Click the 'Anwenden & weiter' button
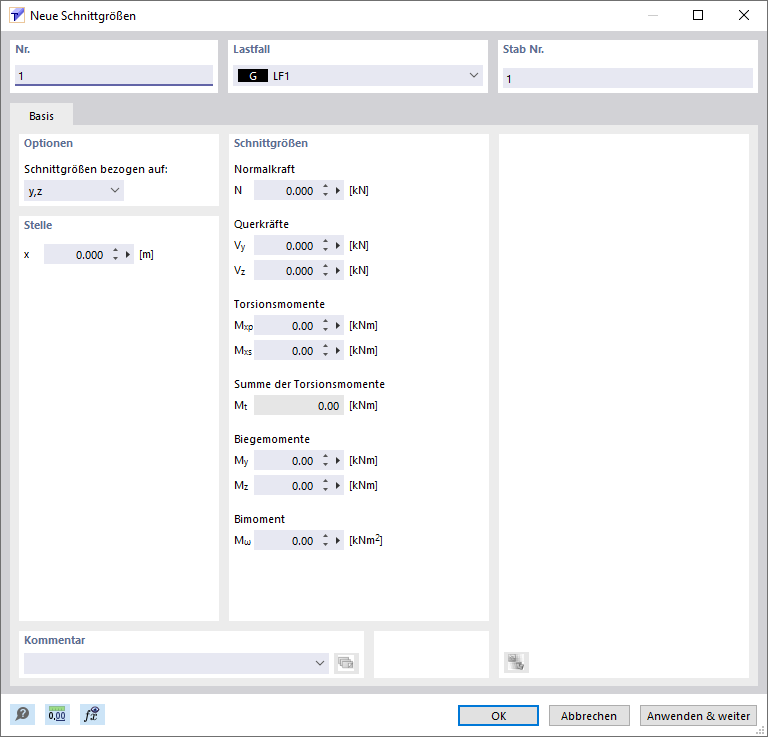This screenshot has height=737, width=768. (698, 715)
